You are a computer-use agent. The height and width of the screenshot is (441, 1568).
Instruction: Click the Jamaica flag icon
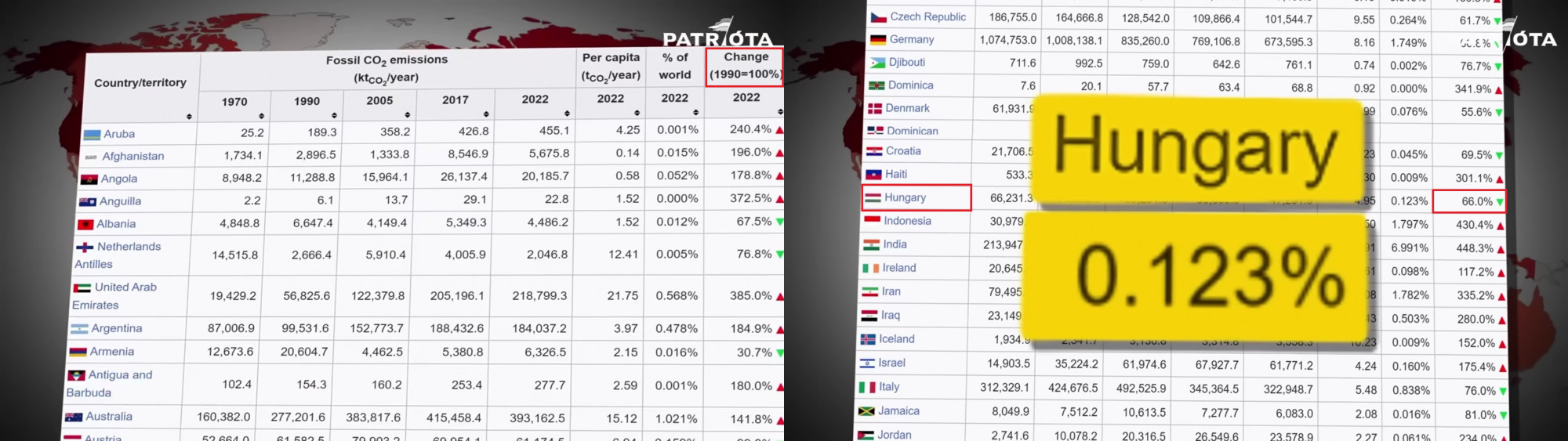point(866,411)
